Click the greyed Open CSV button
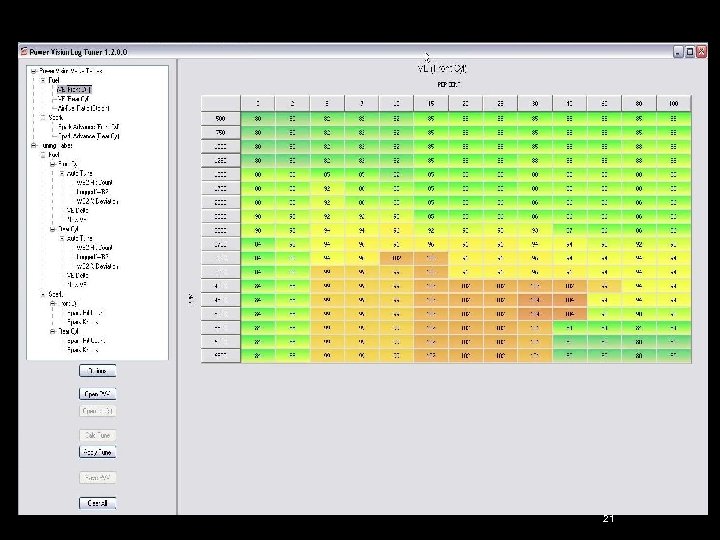The width and height of the screenshot is (720, 540). [97, 411]
